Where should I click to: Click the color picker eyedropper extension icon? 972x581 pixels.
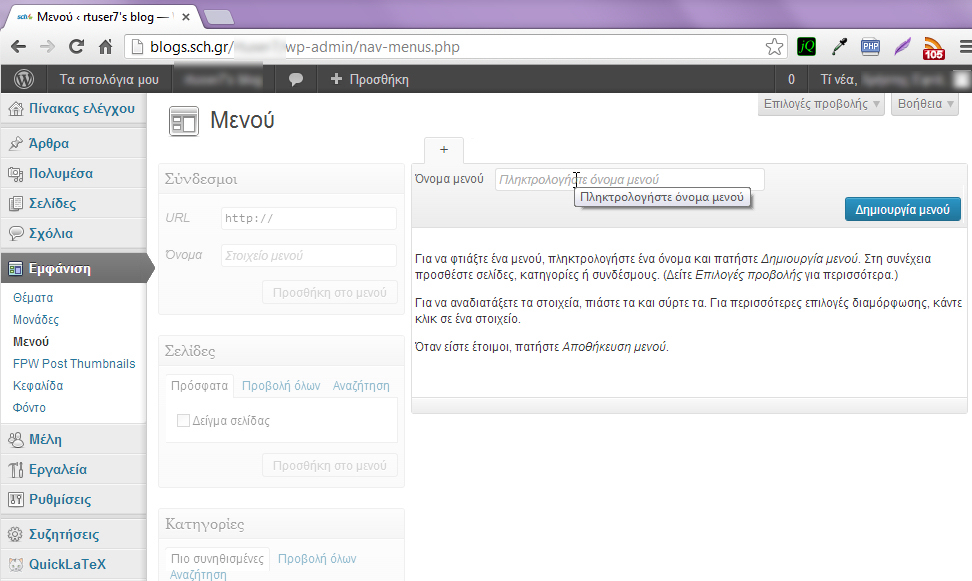[839, 47]
